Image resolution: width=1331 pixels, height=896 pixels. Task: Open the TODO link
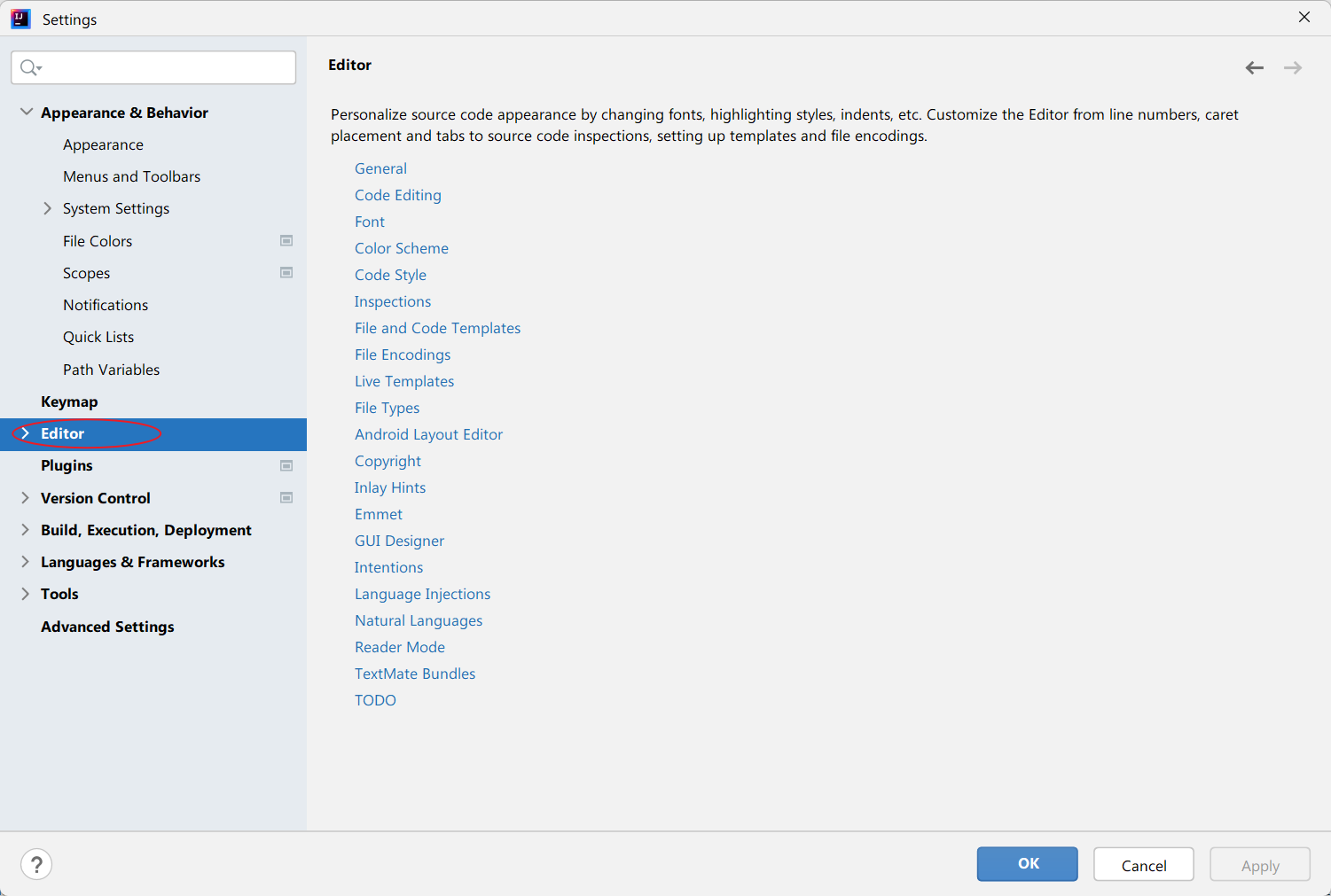click(x=376, y=700)
